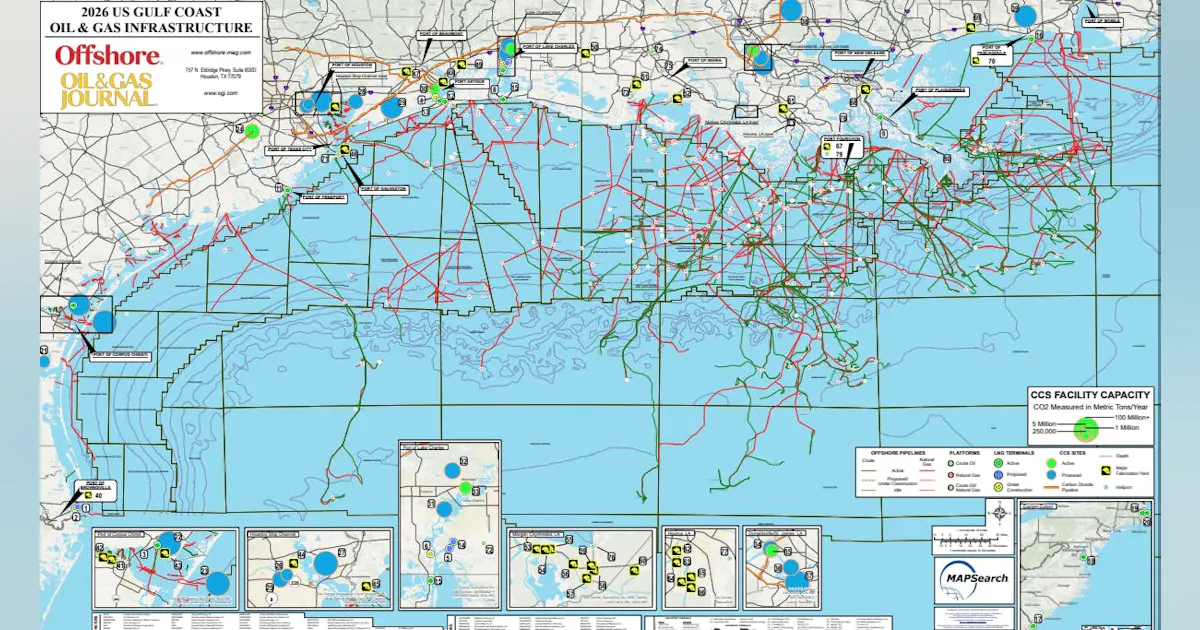The image size is (1200, 630).
Task: Click the CCS Facility Capacity legend title
Action: tap(1090, 395)
